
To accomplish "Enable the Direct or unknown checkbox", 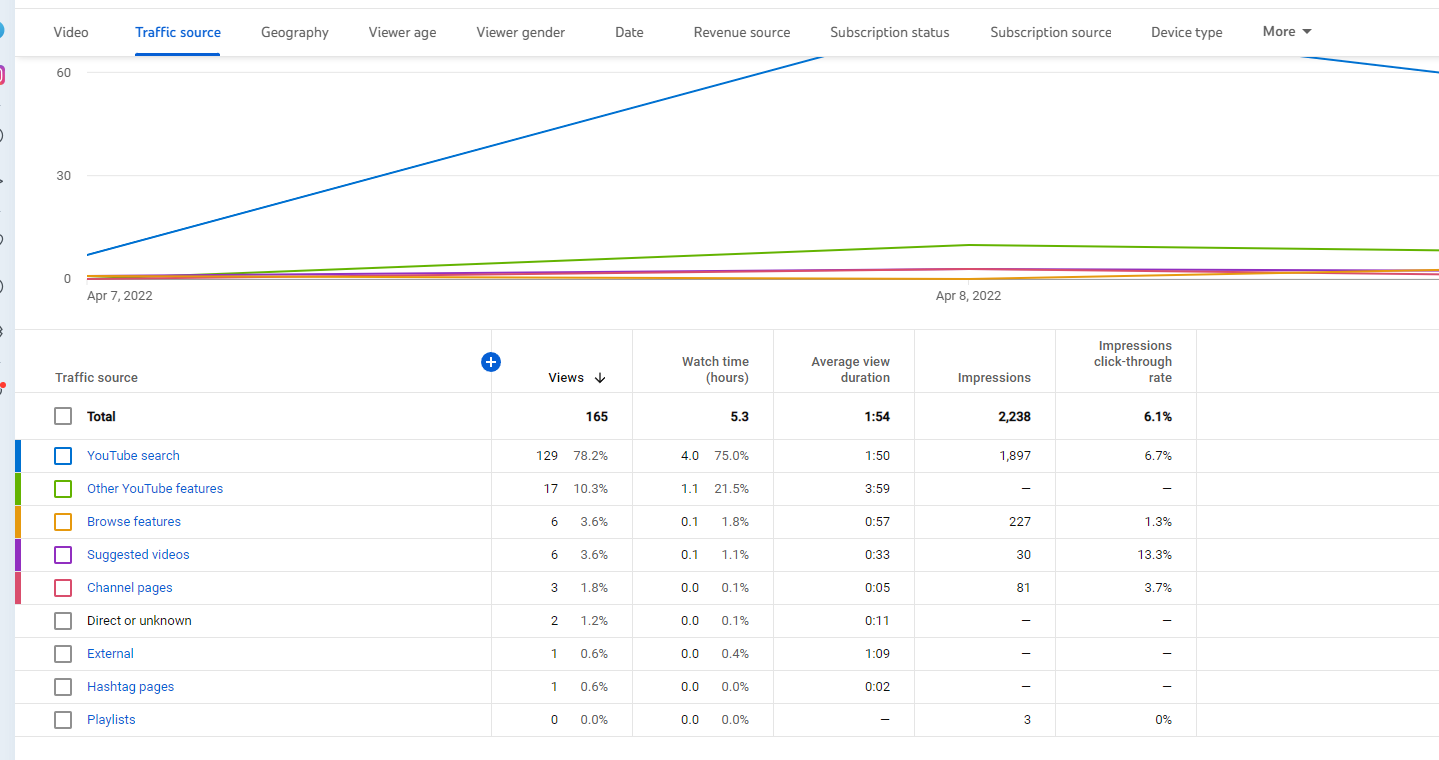I will (63, 620).
